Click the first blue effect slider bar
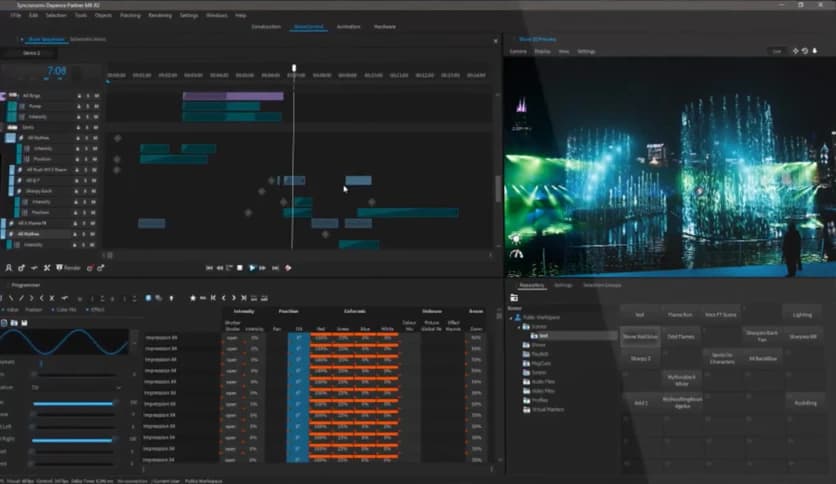The width and height of the screenshot is (836, 484). tap(72, 403)
